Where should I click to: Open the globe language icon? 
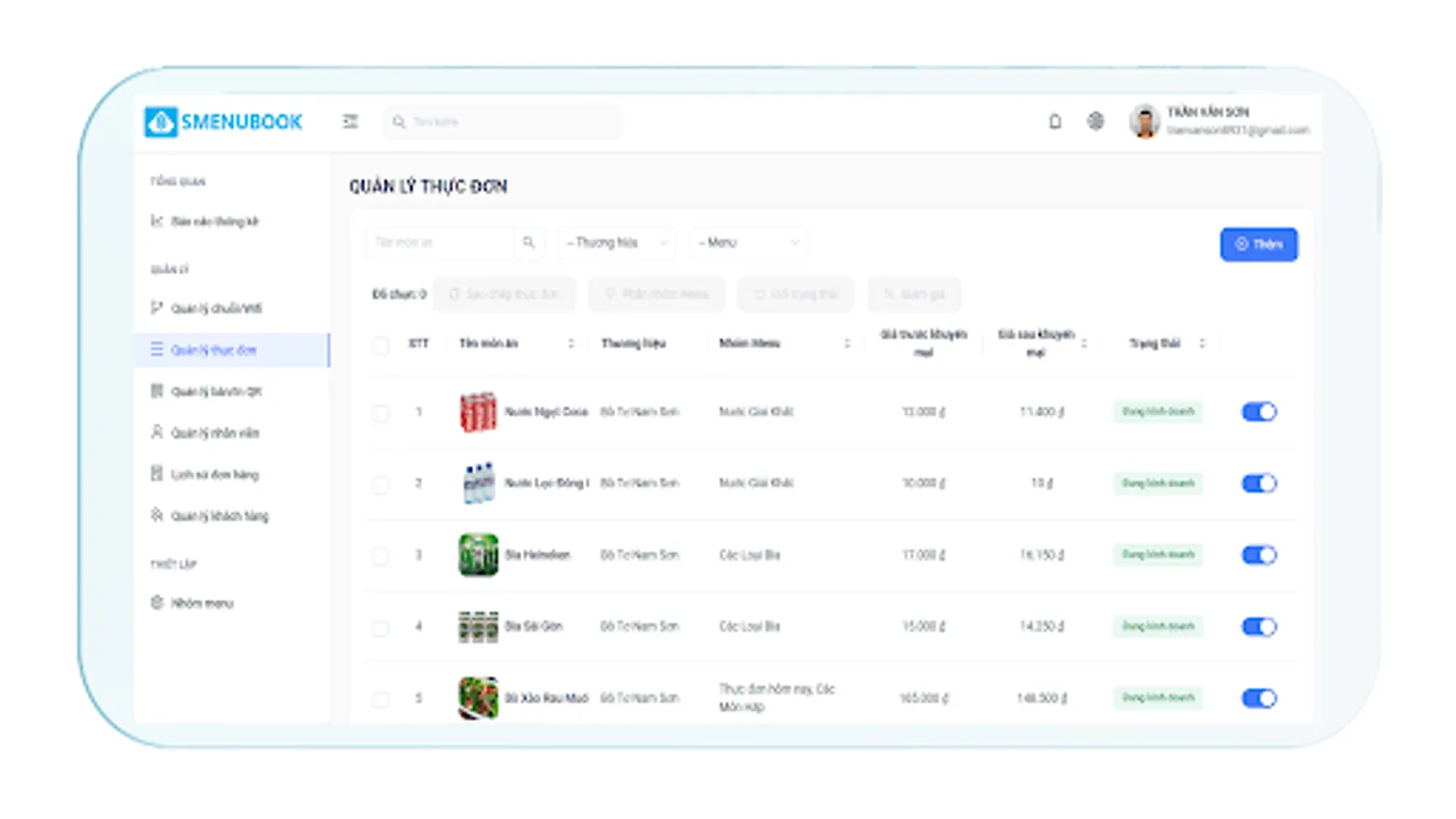point(1096,121)
